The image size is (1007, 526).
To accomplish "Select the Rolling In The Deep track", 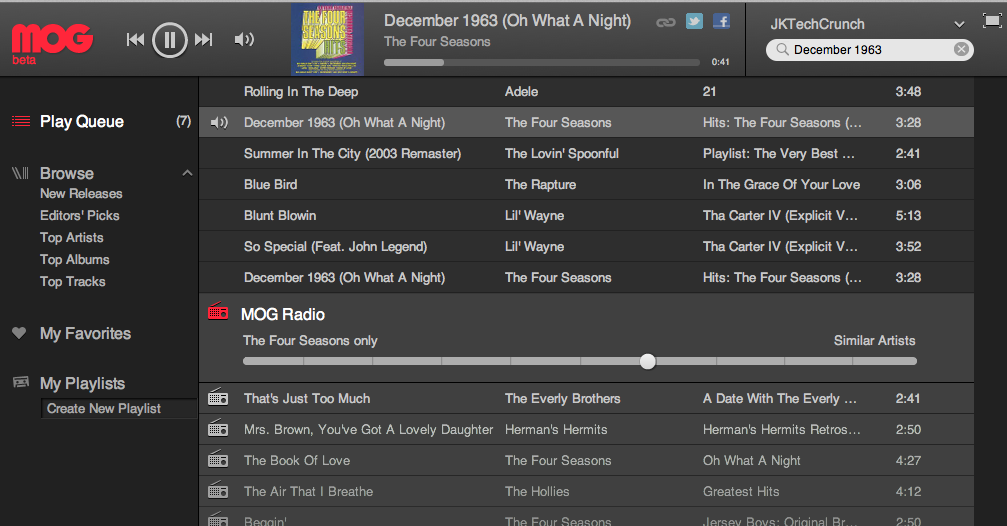I will coord(301,92).
